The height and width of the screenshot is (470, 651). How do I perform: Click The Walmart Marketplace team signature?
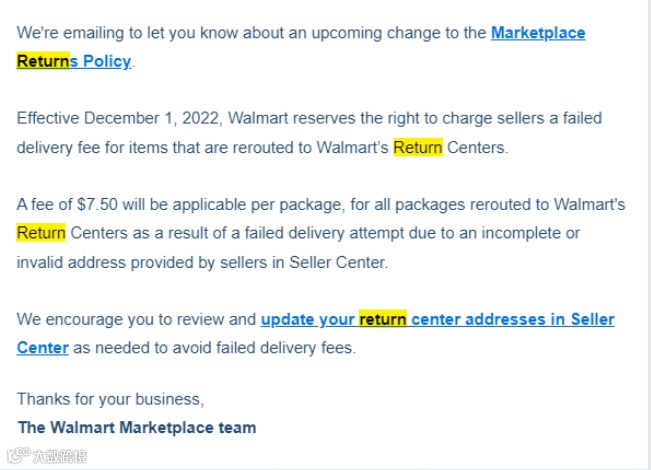click(137, 427)
